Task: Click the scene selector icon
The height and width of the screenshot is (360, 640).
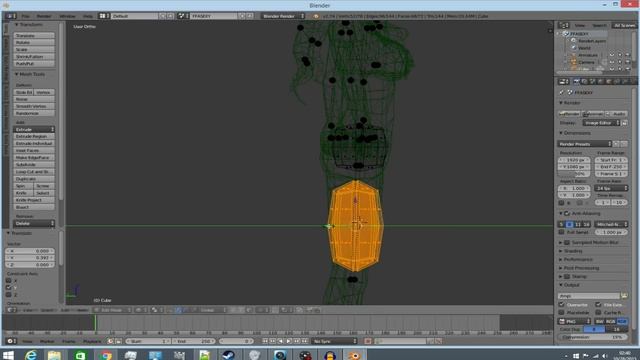Action: tap(182, 16)
